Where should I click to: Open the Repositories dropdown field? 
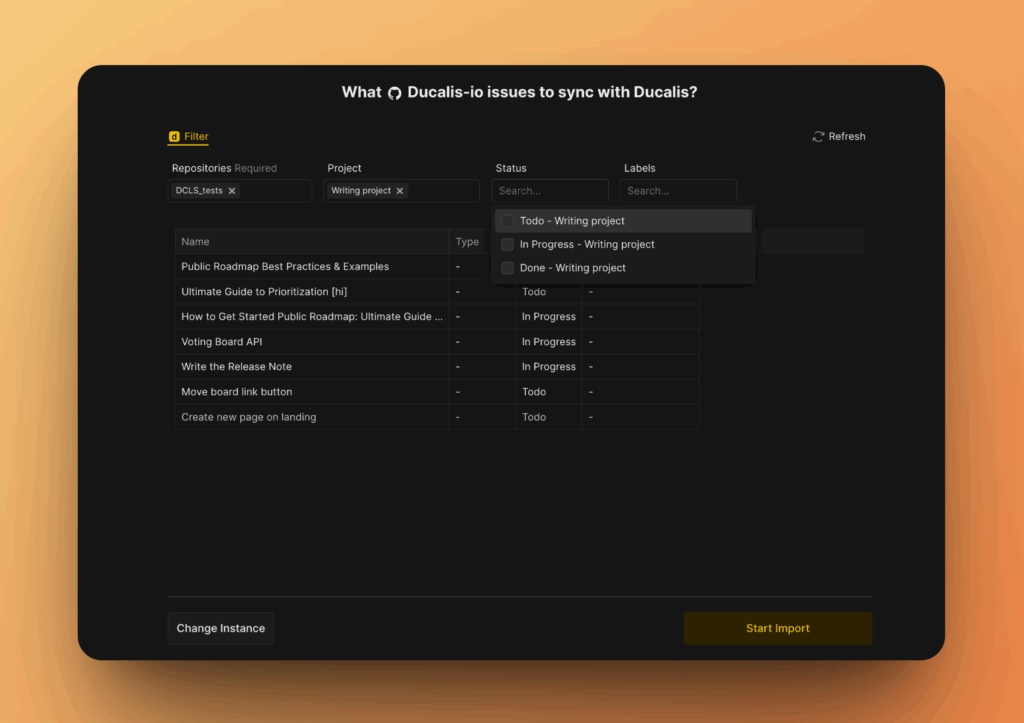(x=275, y=191)
